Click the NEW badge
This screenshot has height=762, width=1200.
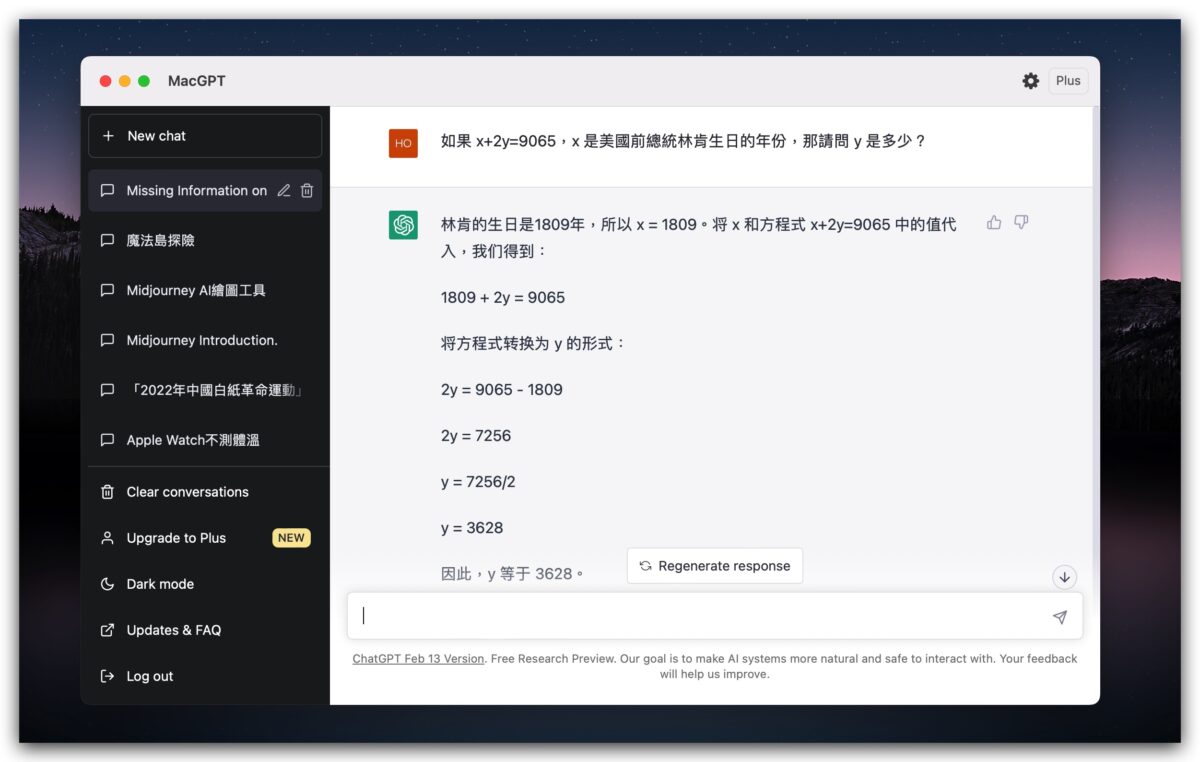[291, 538]
